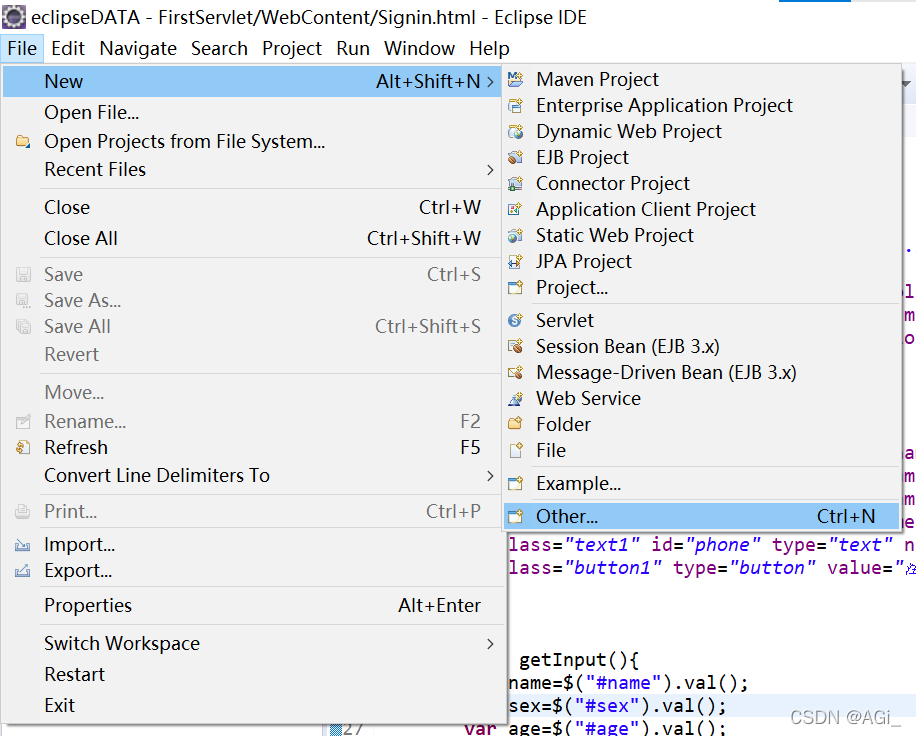916x736 pixels.
Task: Click the Refresh icon in File menu
Action: click(23, 447)
